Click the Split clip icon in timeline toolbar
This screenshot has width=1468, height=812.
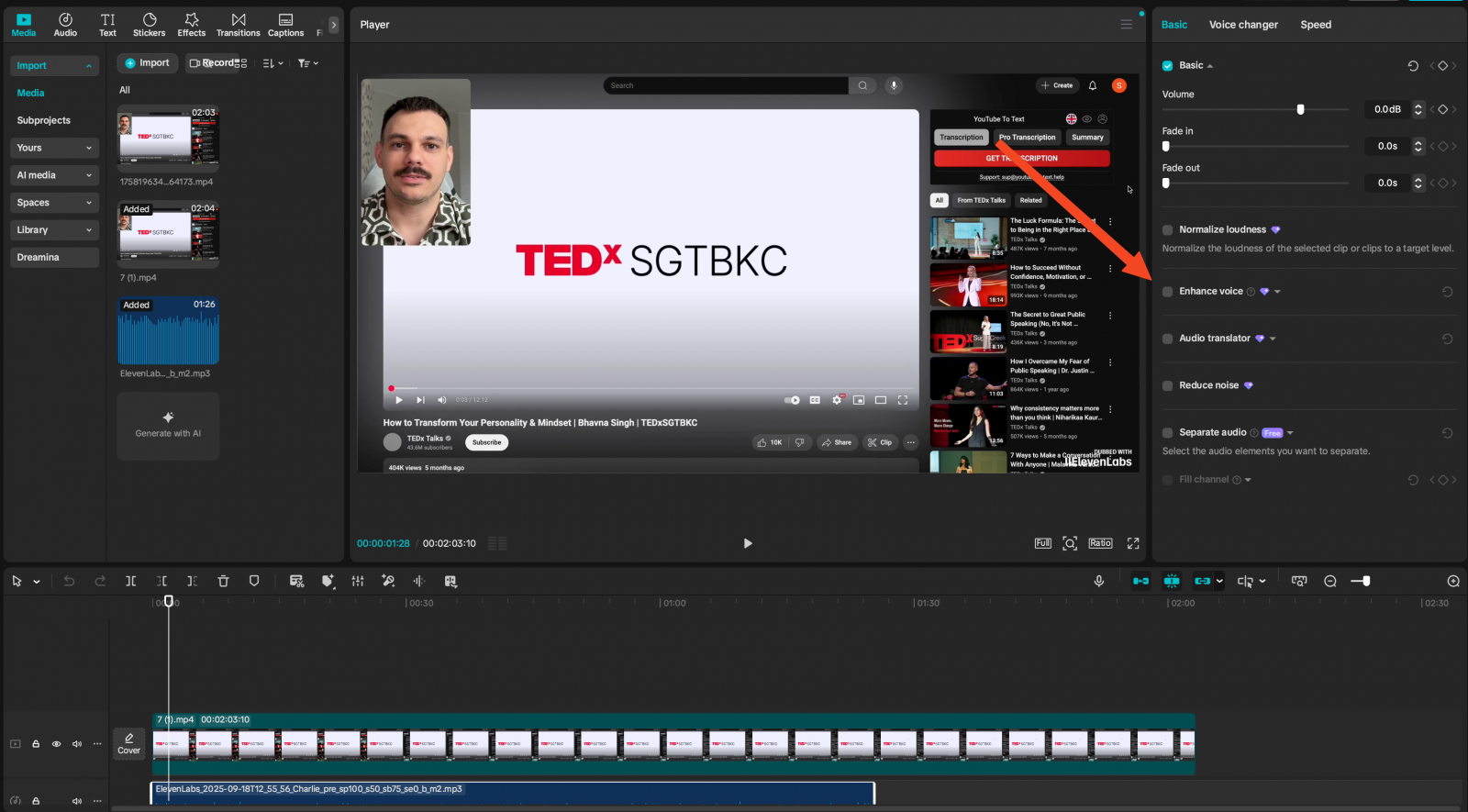131,581
